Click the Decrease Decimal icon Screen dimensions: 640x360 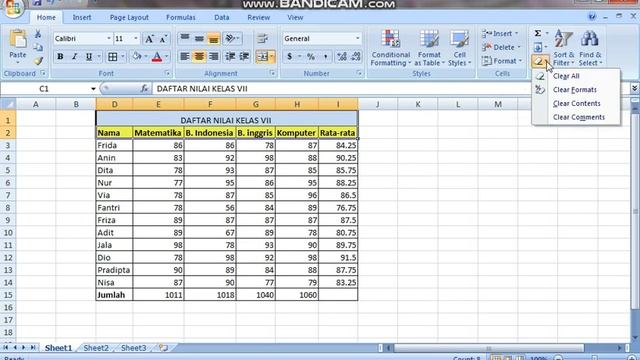tap(356, 56)
